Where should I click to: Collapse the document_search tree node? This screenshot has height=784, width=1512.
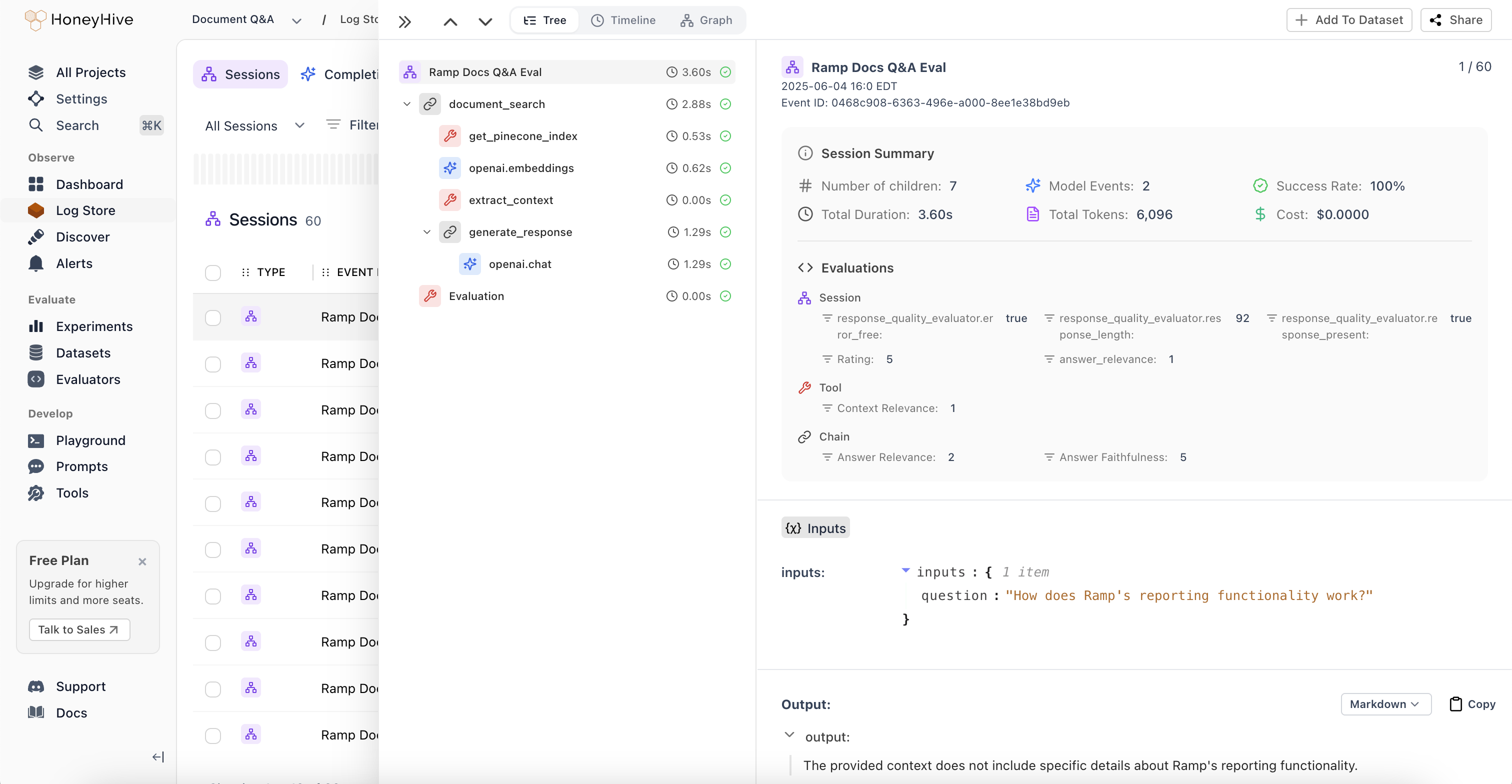point(407,104)
